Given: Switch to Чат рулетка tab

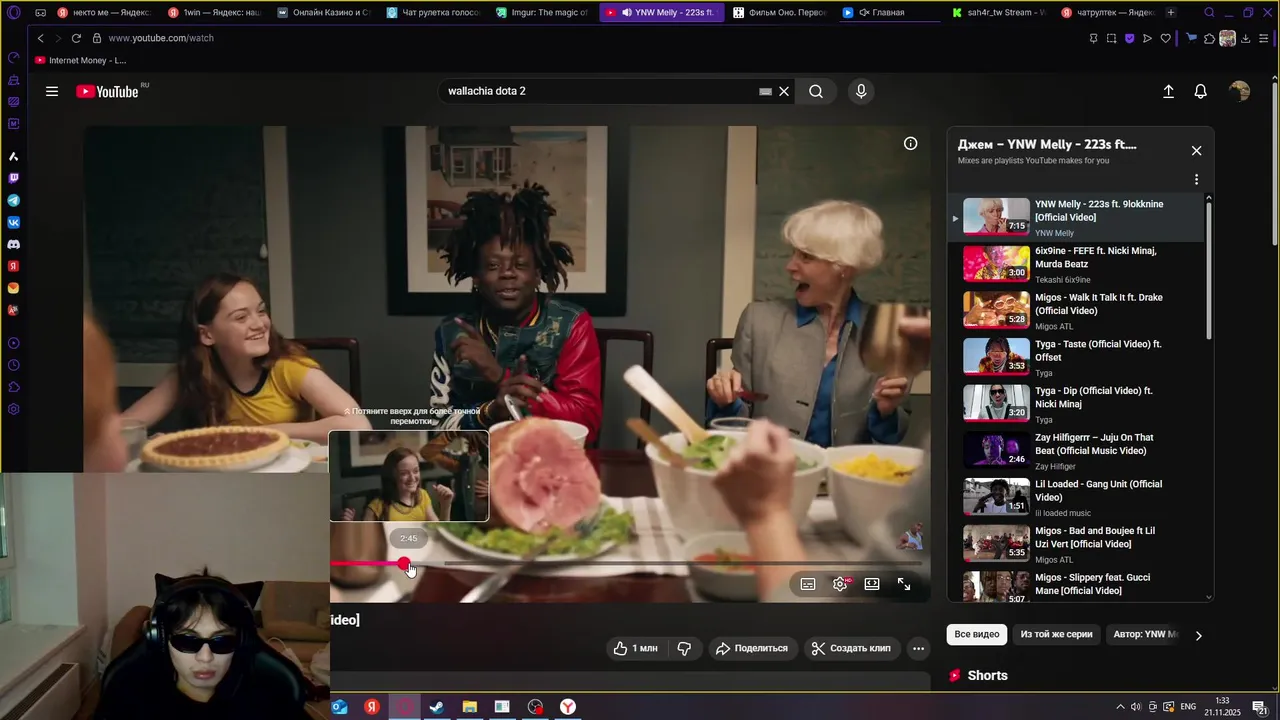Looking at the screenshot, I should tap(435, 13).
